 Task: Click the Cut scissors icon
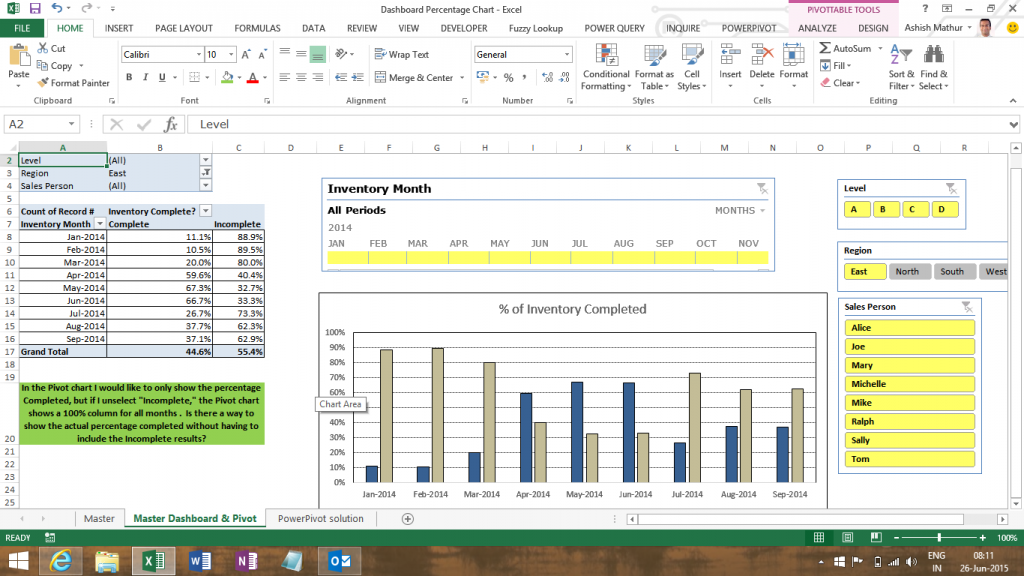click(43, 48)
